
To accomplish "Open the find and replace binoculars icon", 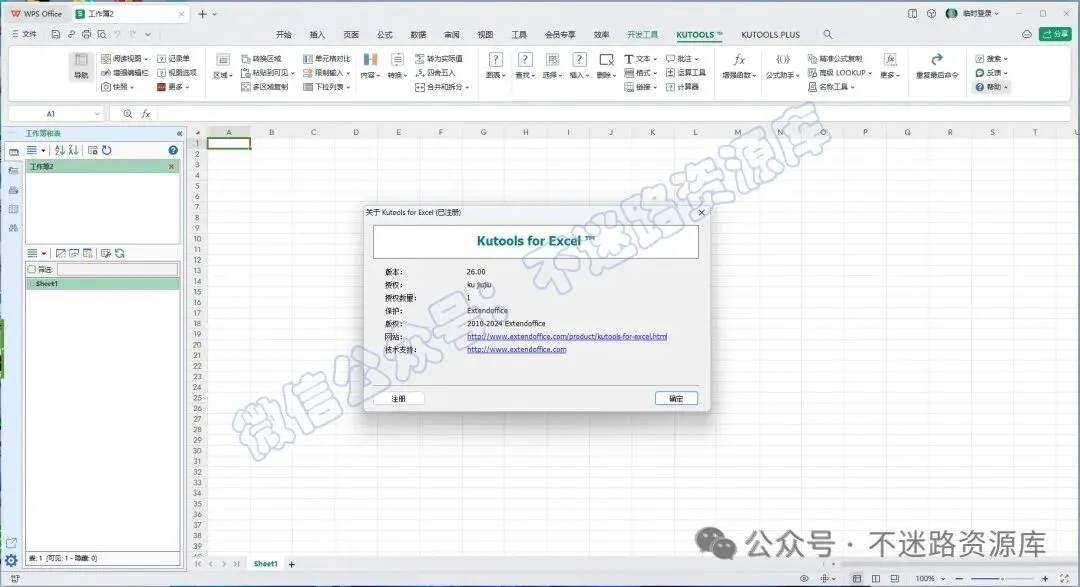I will [13, 228].
